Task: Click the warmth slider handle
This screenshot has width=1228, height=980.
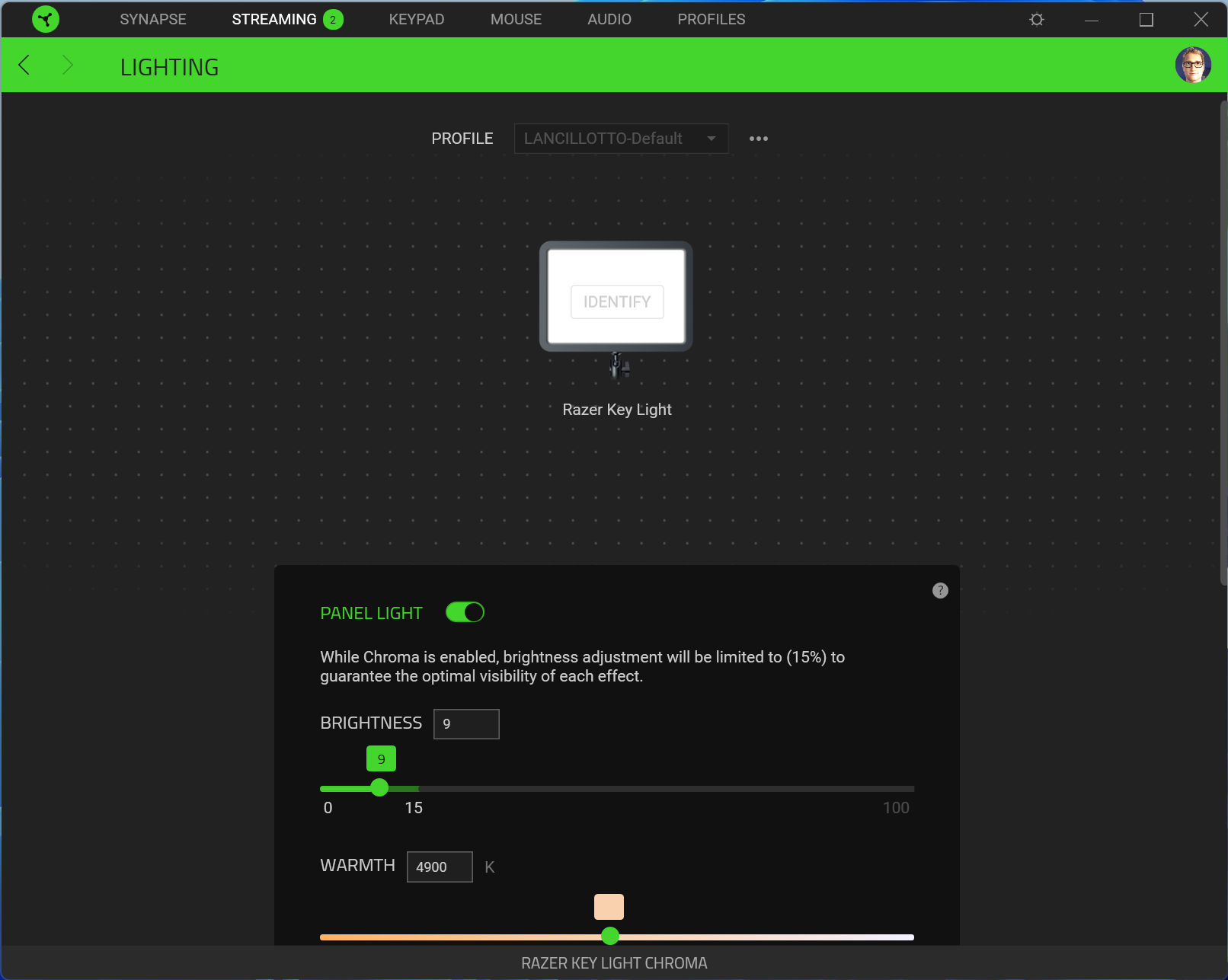Action: (609, 936)
